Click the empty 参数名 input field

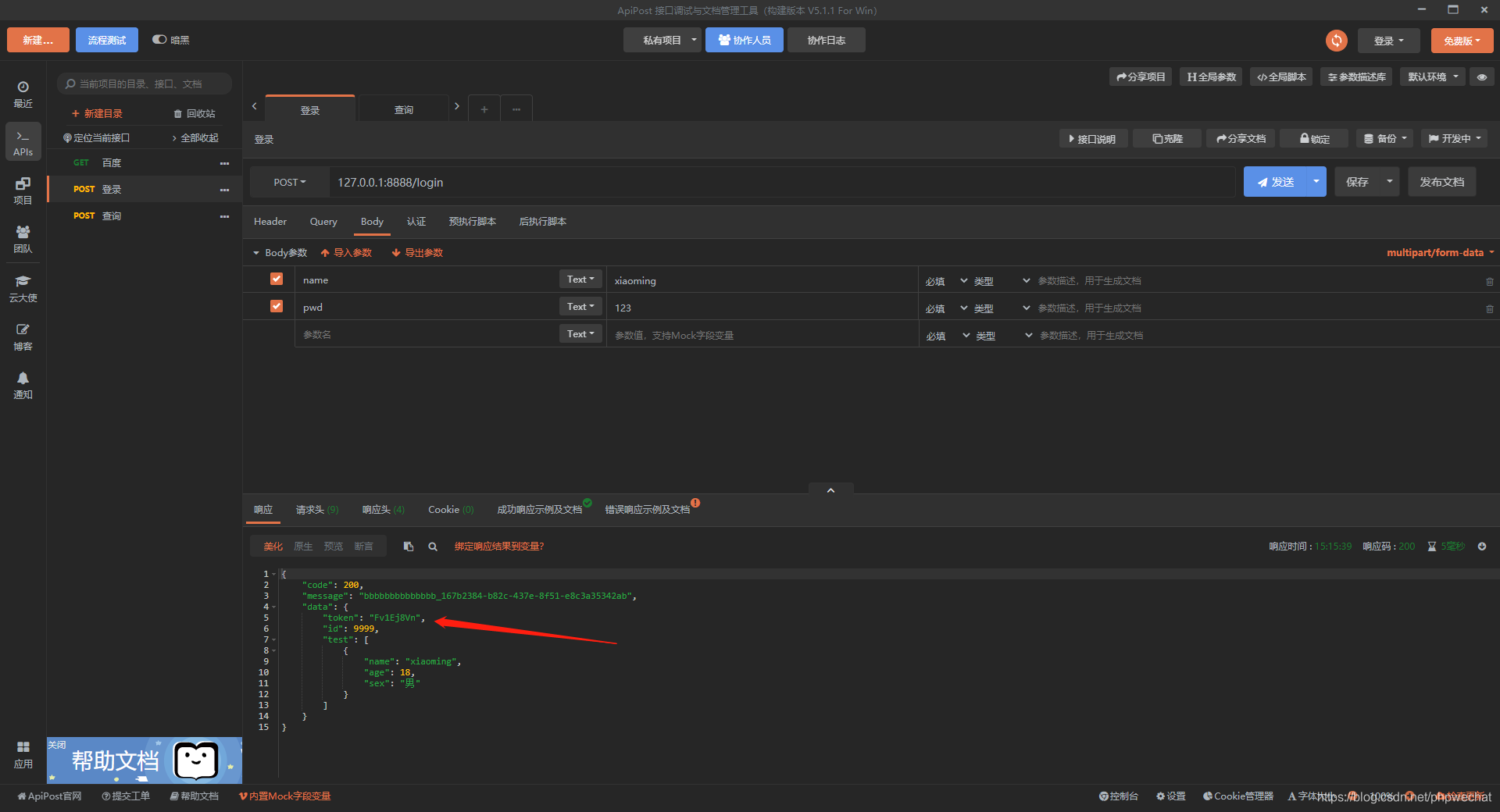point(427,334)
